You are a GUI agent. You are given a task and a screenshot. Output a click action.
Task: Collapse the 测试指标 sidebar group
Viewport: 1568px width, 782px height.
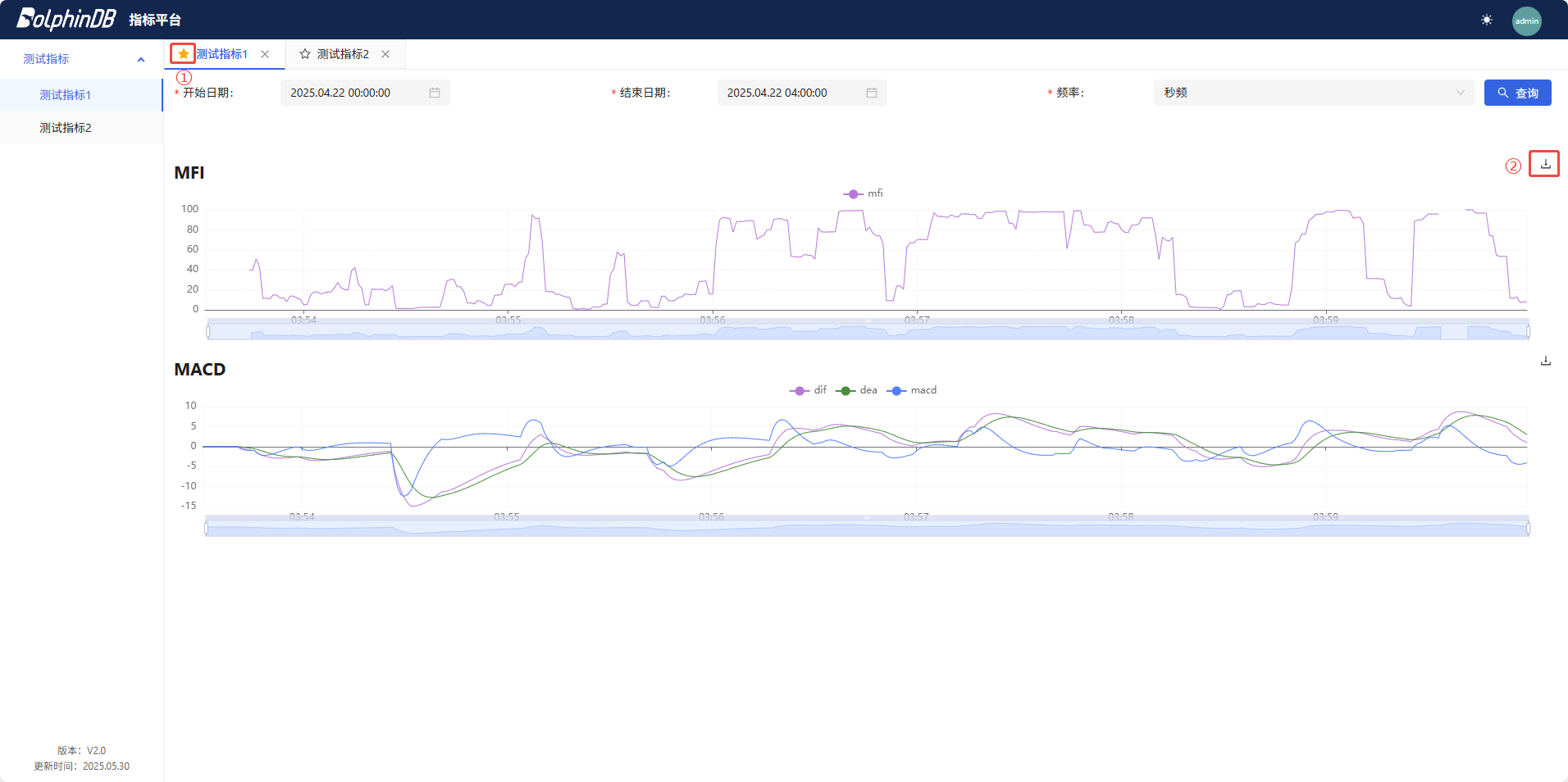(x=141, y=59)
